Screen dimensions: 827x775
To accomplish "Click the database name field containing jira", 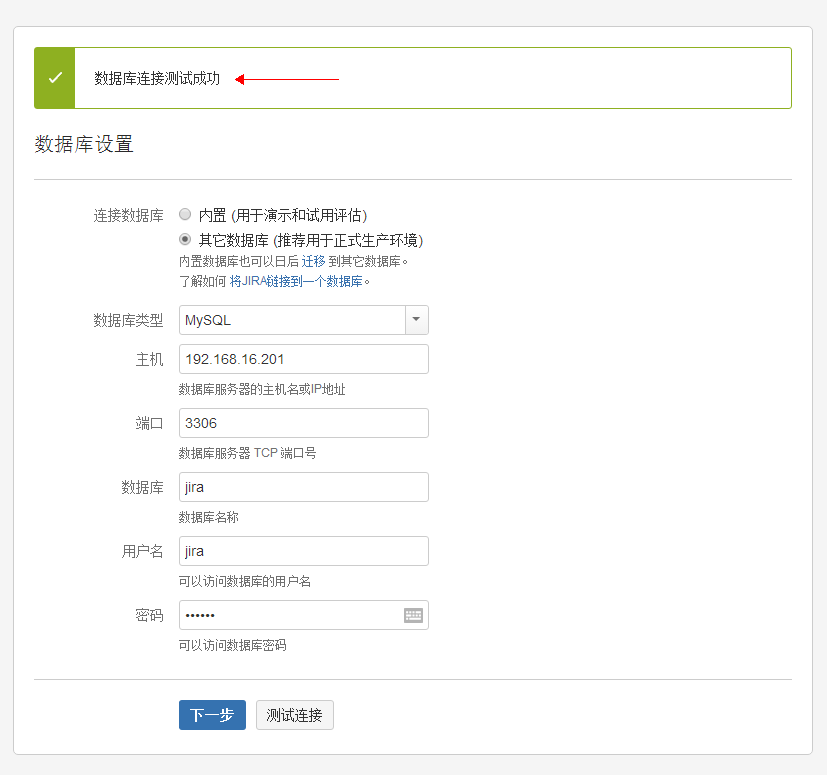I will click(304, 487).
